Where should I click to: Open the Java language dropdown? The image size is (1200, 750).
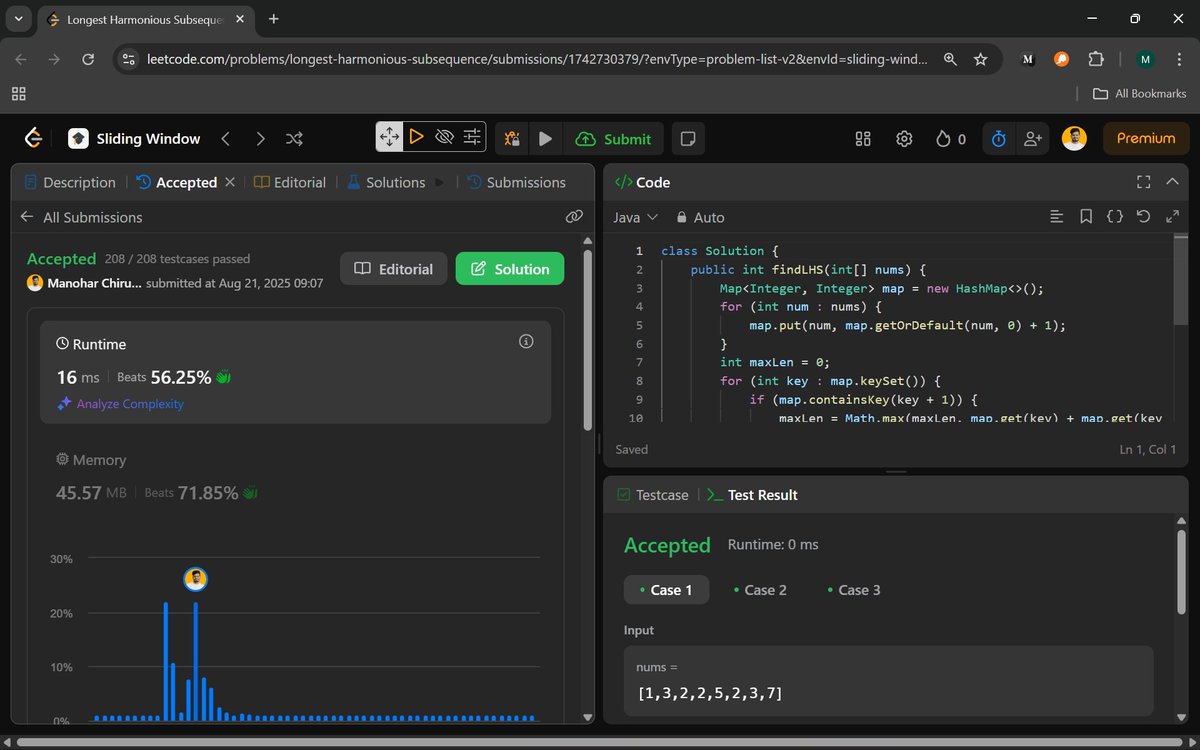pyautogui.click(x=635, y=217)
